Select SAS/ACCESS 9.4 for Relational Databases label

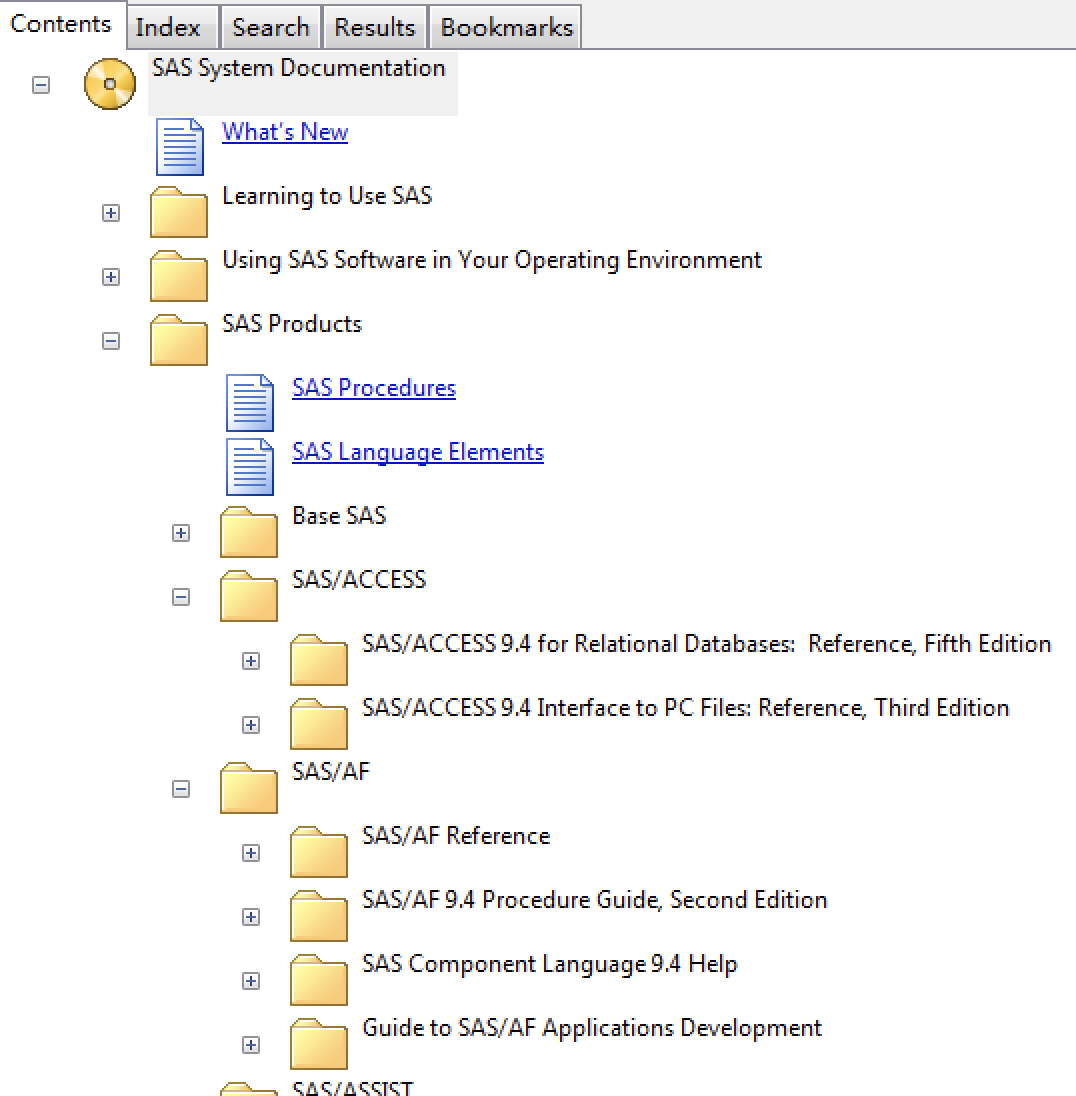(x=706, y=644)
